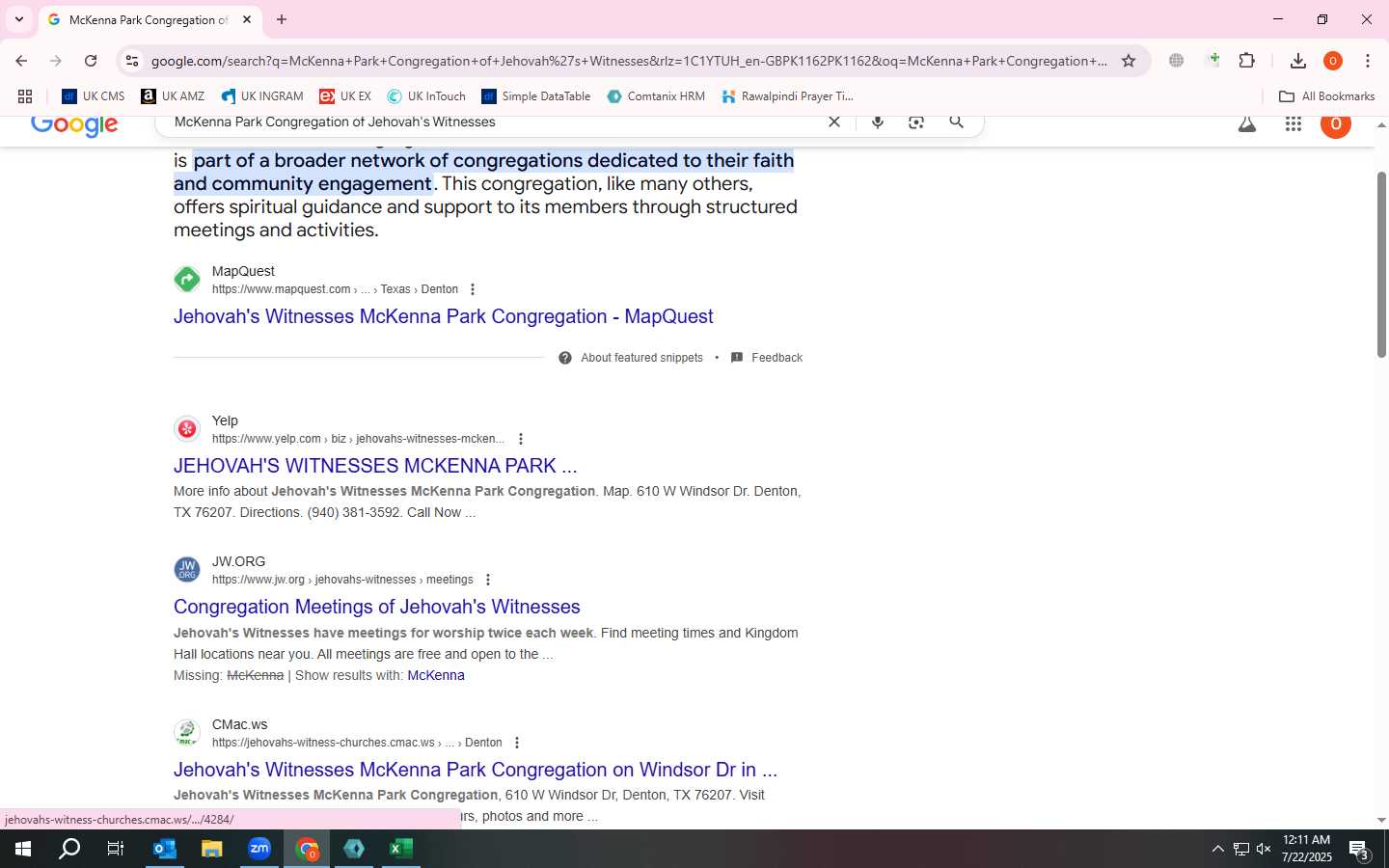Open Outlook from the taskbar
1389x868 pixels.
pyautogui.click(x=165, y=849)
